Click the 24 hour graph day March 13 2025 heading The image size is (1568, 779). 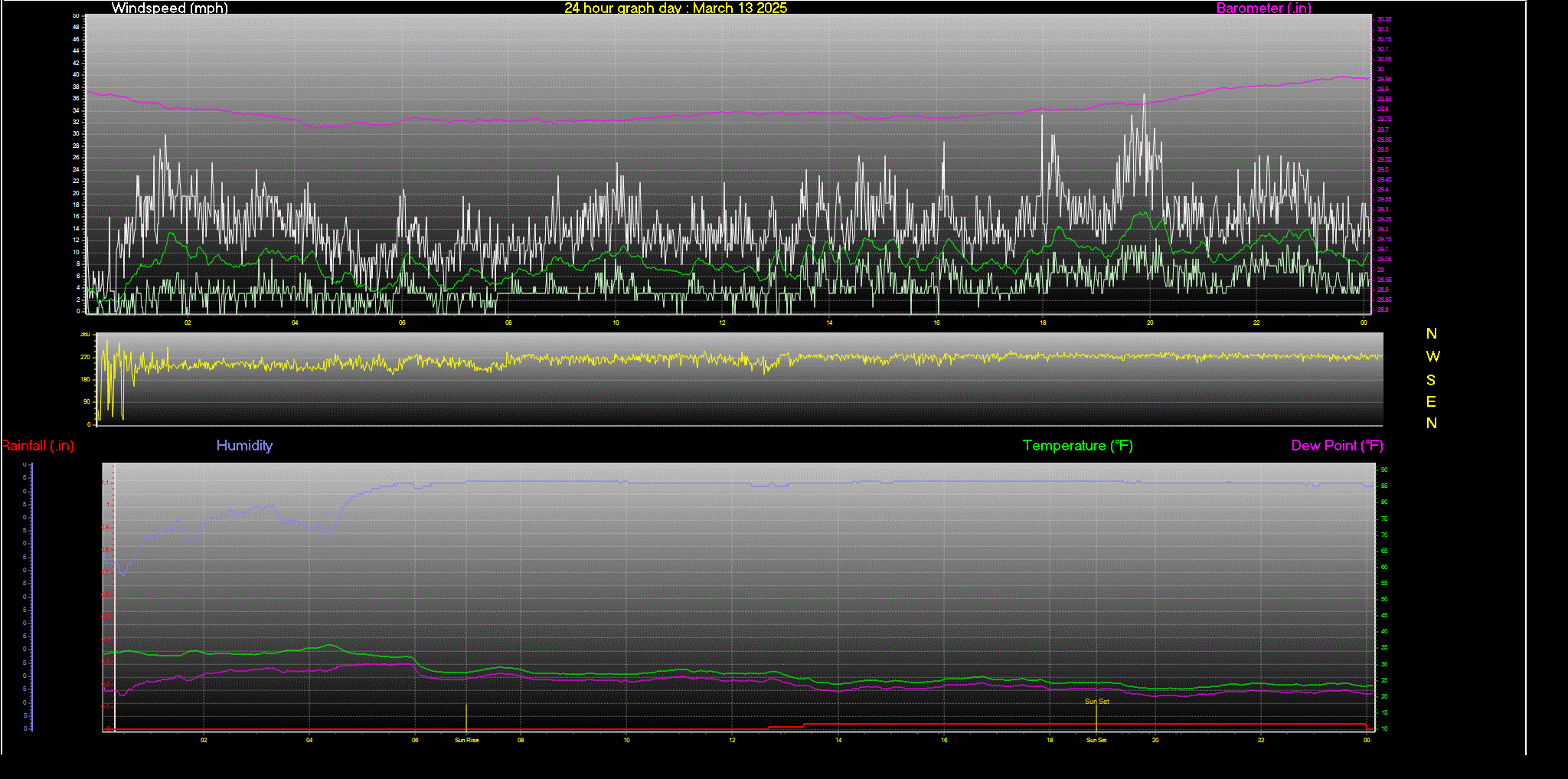click(x=675, y=8)
